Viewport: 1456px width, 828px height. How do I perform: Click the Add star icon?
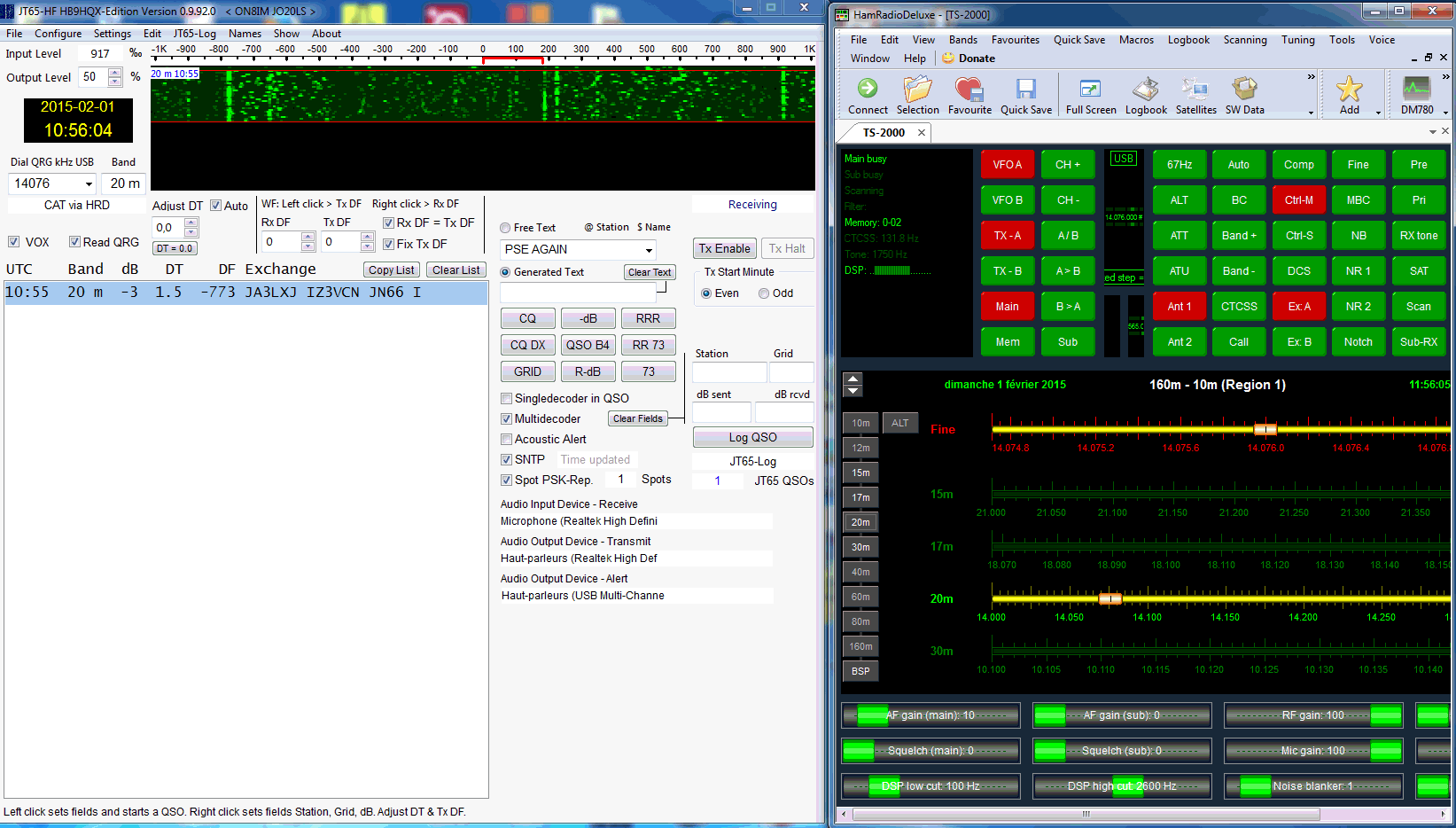coord(1349,95)
